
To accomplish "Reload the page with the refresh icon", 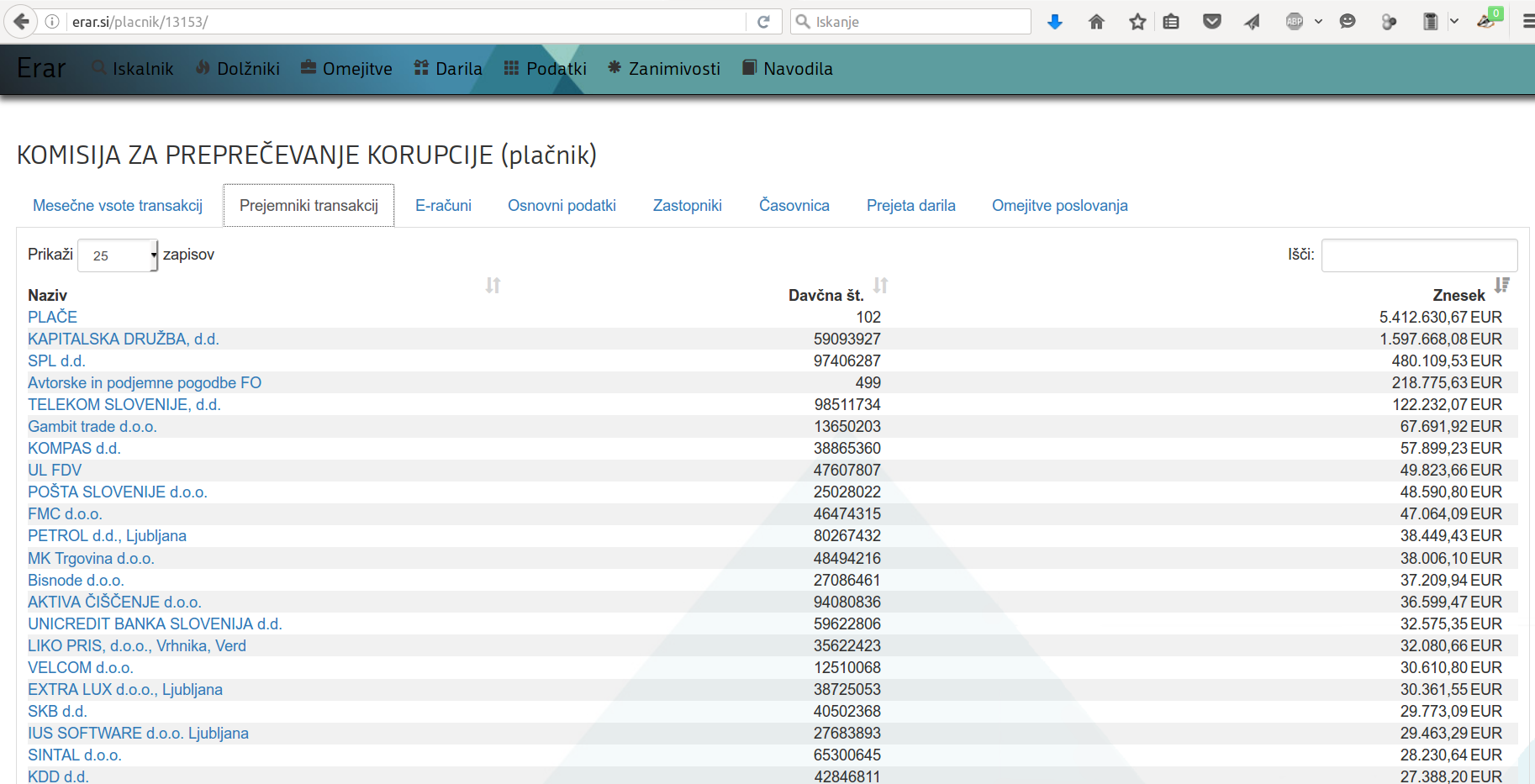I will click(x=763, y=22).
